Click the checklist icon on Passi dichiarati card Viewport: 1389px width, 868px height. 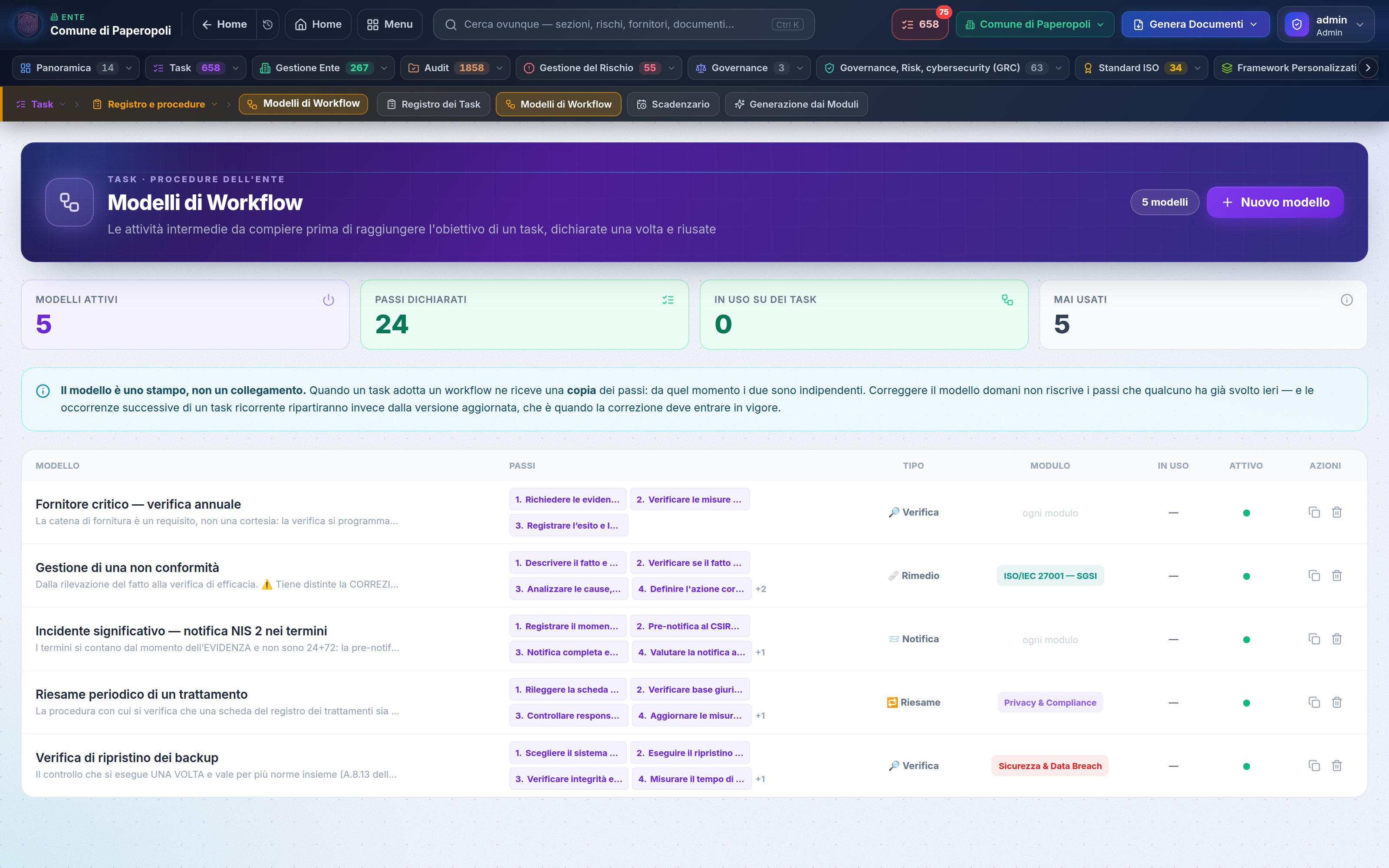point(668,299)
